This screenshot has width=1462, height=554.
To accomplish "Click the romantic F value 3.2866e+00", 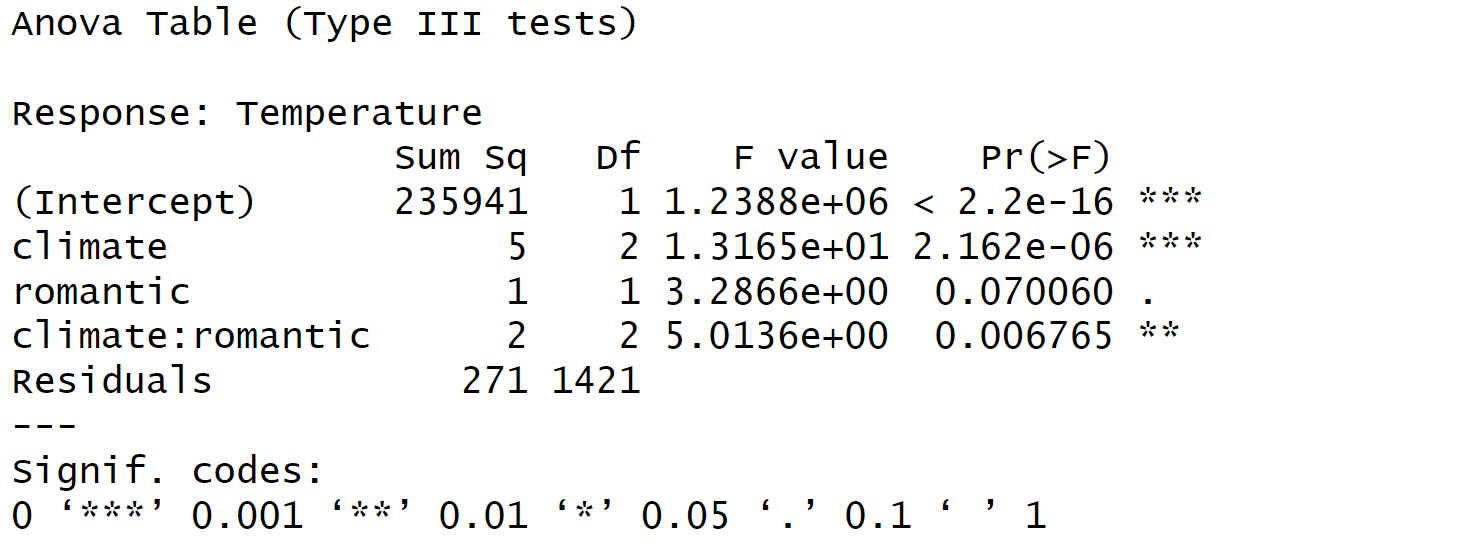I will [776, 292].
